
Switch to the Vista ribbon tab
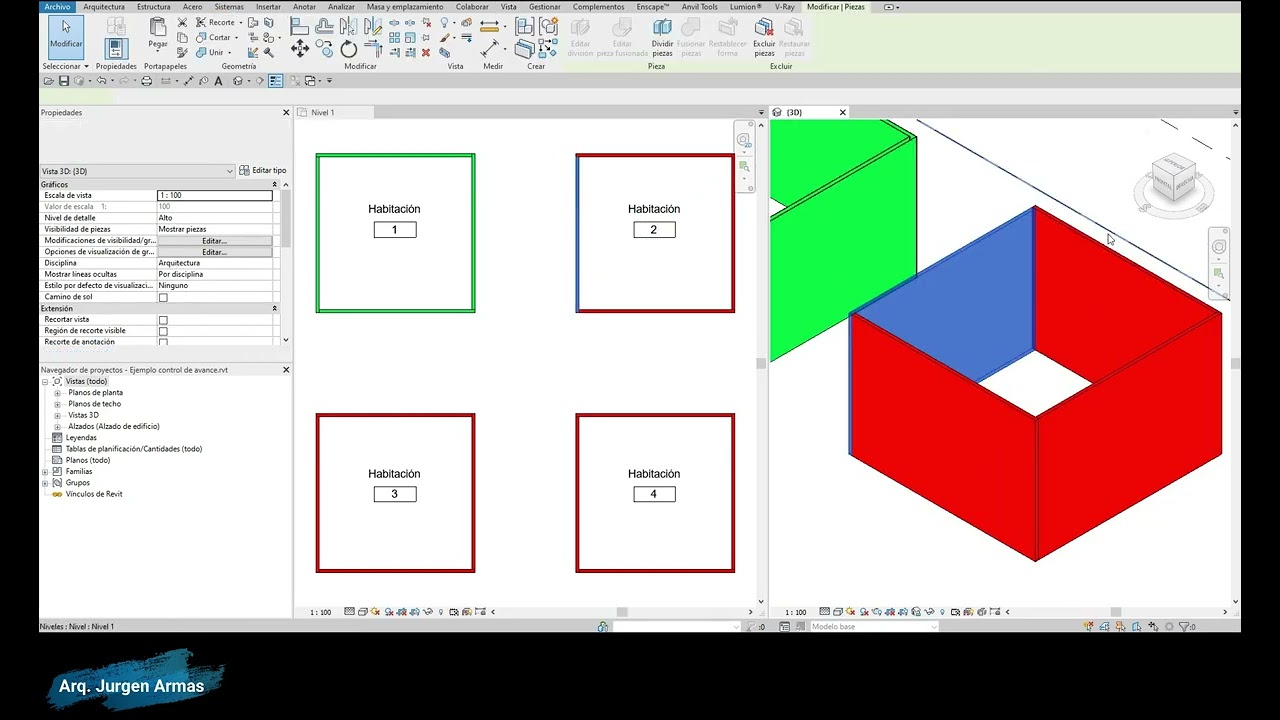coord(509,6)
